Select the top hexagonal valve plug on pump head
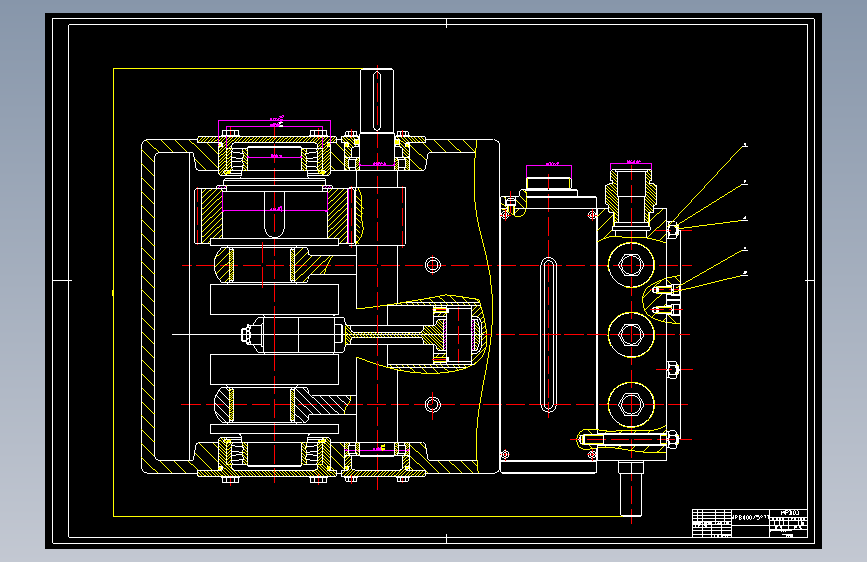This screenshot has height=562, width=867. coord(630,265)
